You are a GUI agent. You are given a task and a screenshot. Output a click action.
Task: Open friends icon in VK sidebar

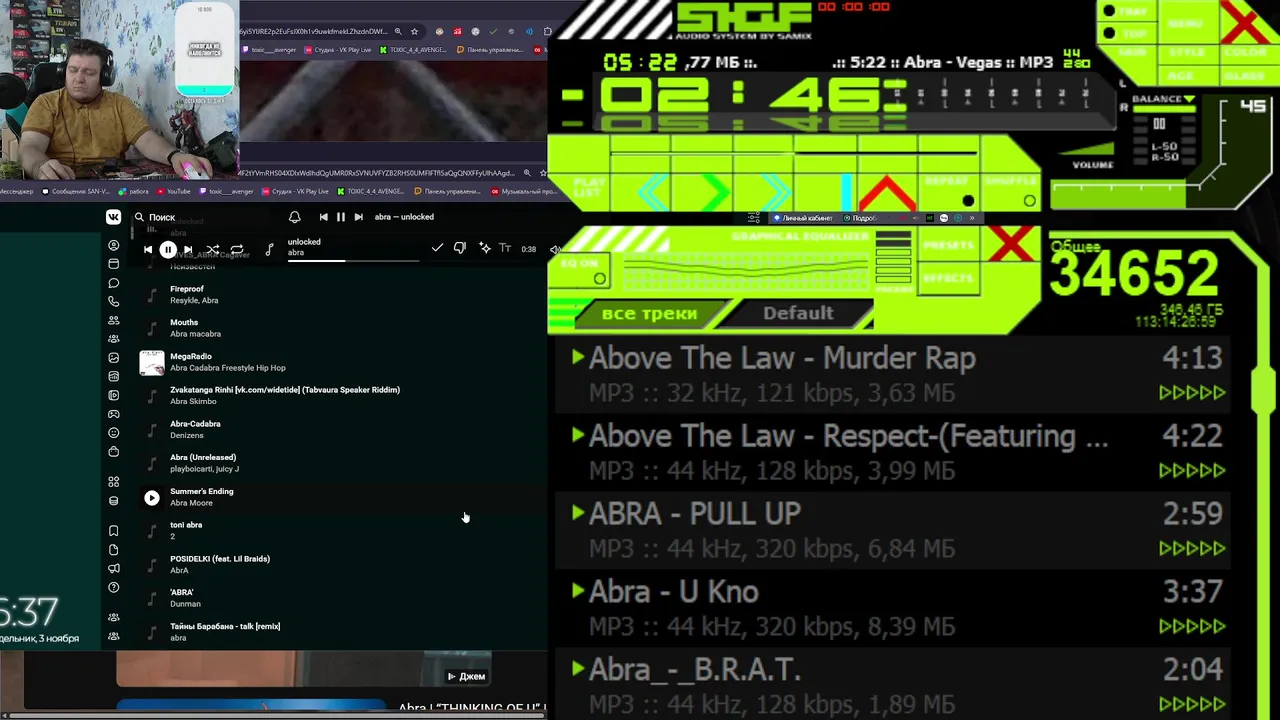113,320
